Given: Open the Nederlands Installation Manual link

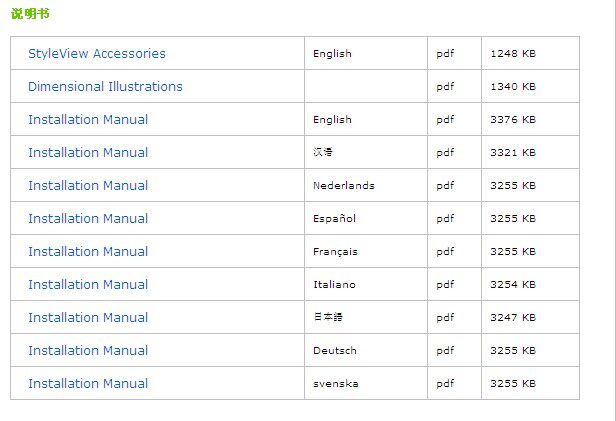Looking at the screenshot, I should (88, 186).
